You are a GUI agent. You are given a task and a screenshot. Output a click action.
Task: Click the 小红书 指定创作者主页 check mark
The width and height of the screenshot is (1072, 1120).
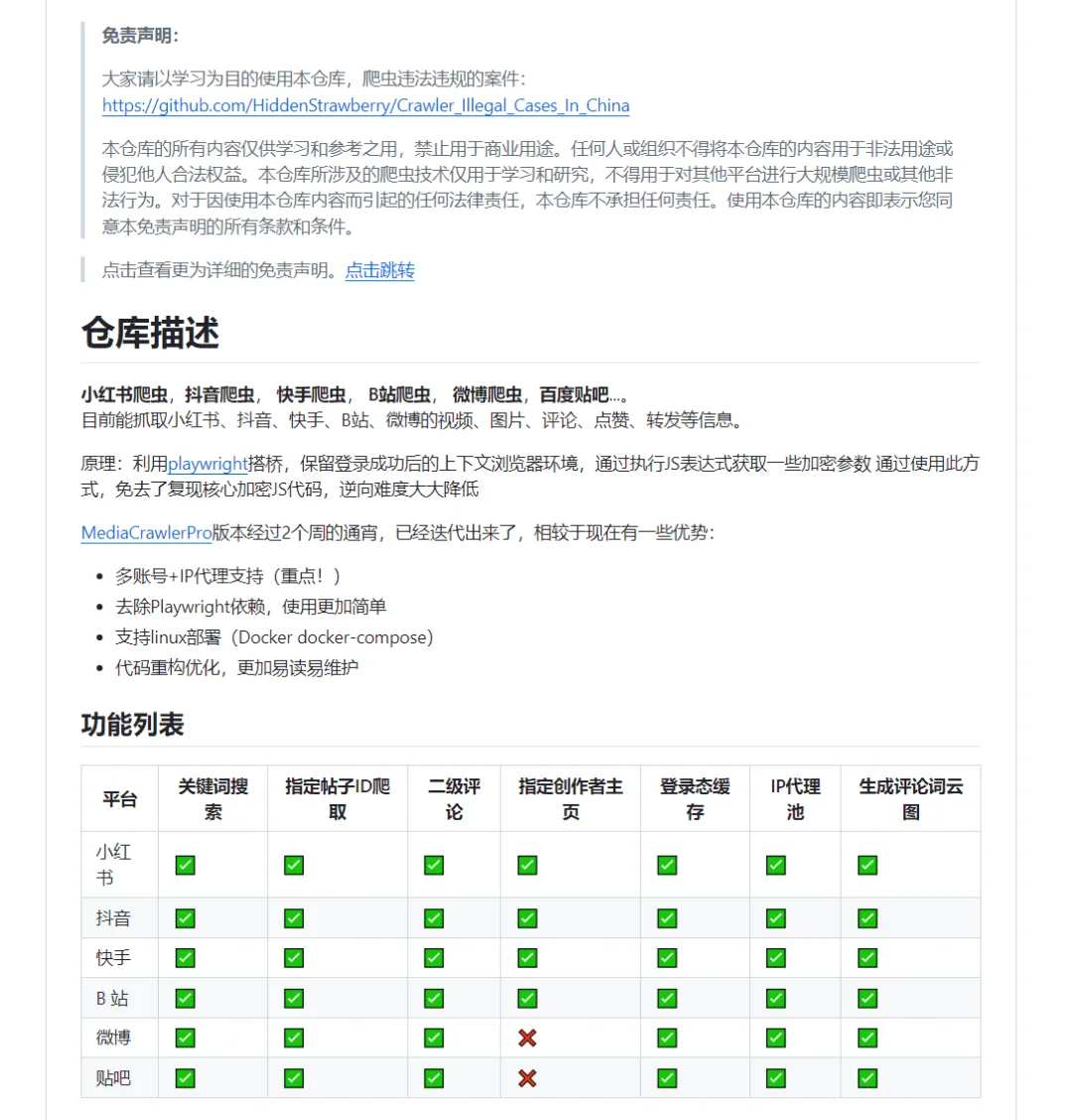(x=528, y=865)
